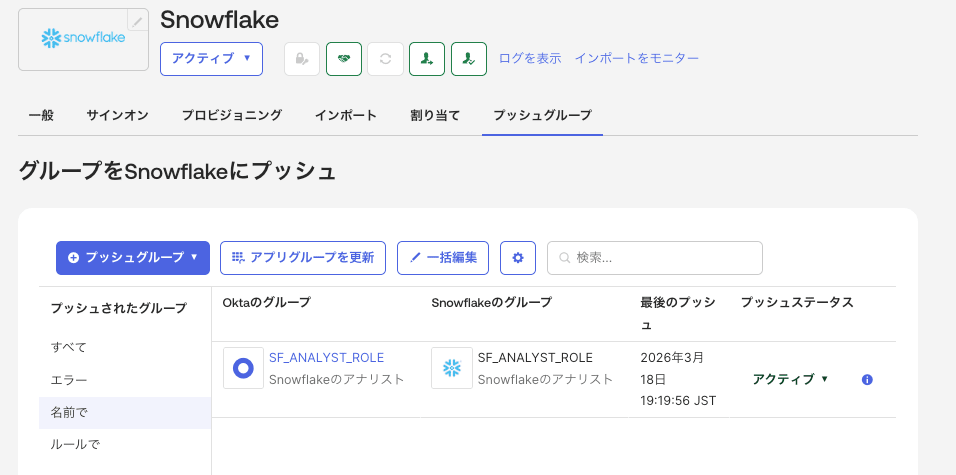The width and height of the screenshot is (956, 475).
Task: Click the user-with-plus provisioning icon
Action: pos(427,59)
